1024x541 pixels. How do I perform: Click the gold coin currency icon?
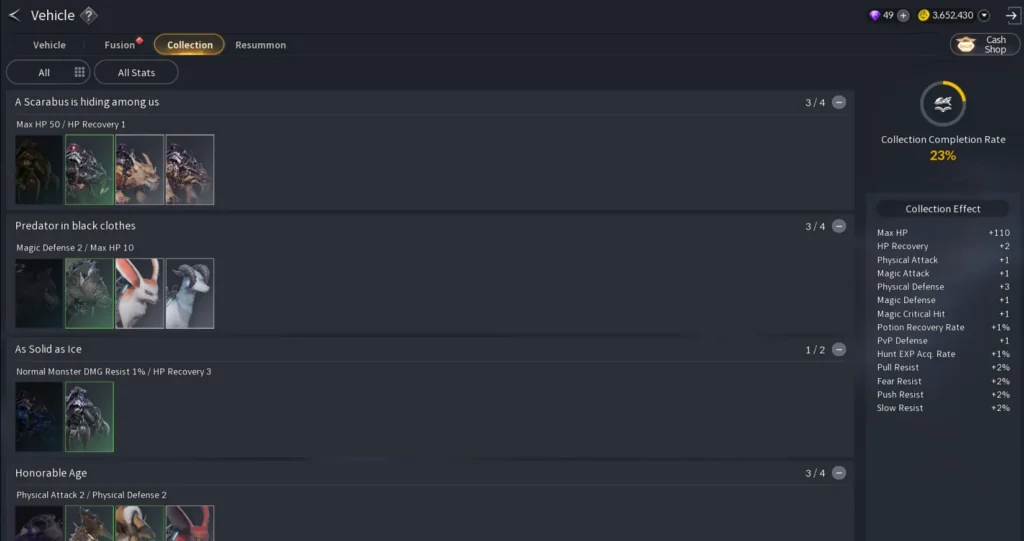[x=923, y=15]
